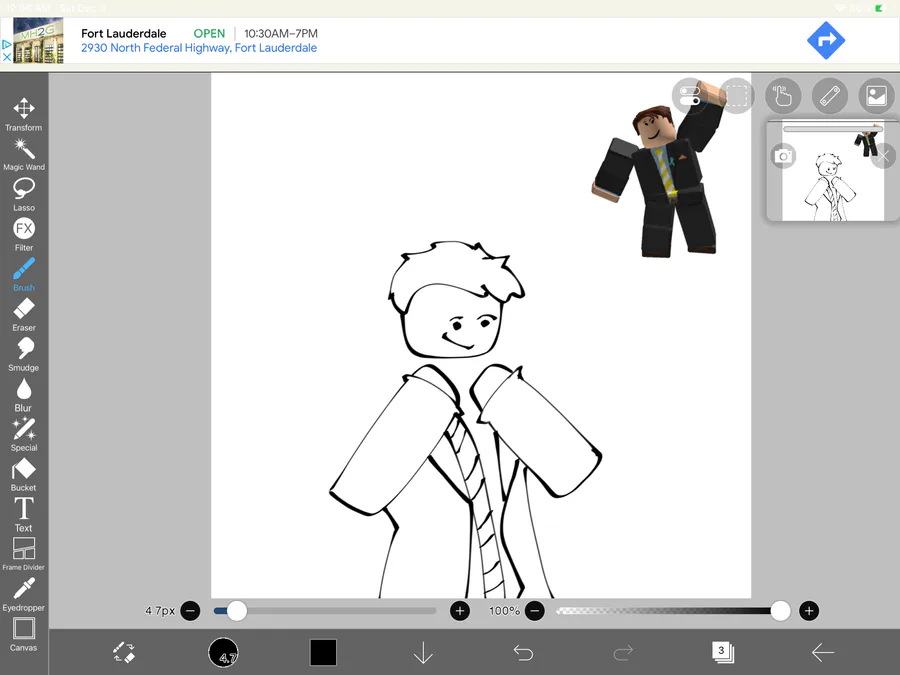Select the Magic Wand tool
900x675 pixels.
point(24,154)
